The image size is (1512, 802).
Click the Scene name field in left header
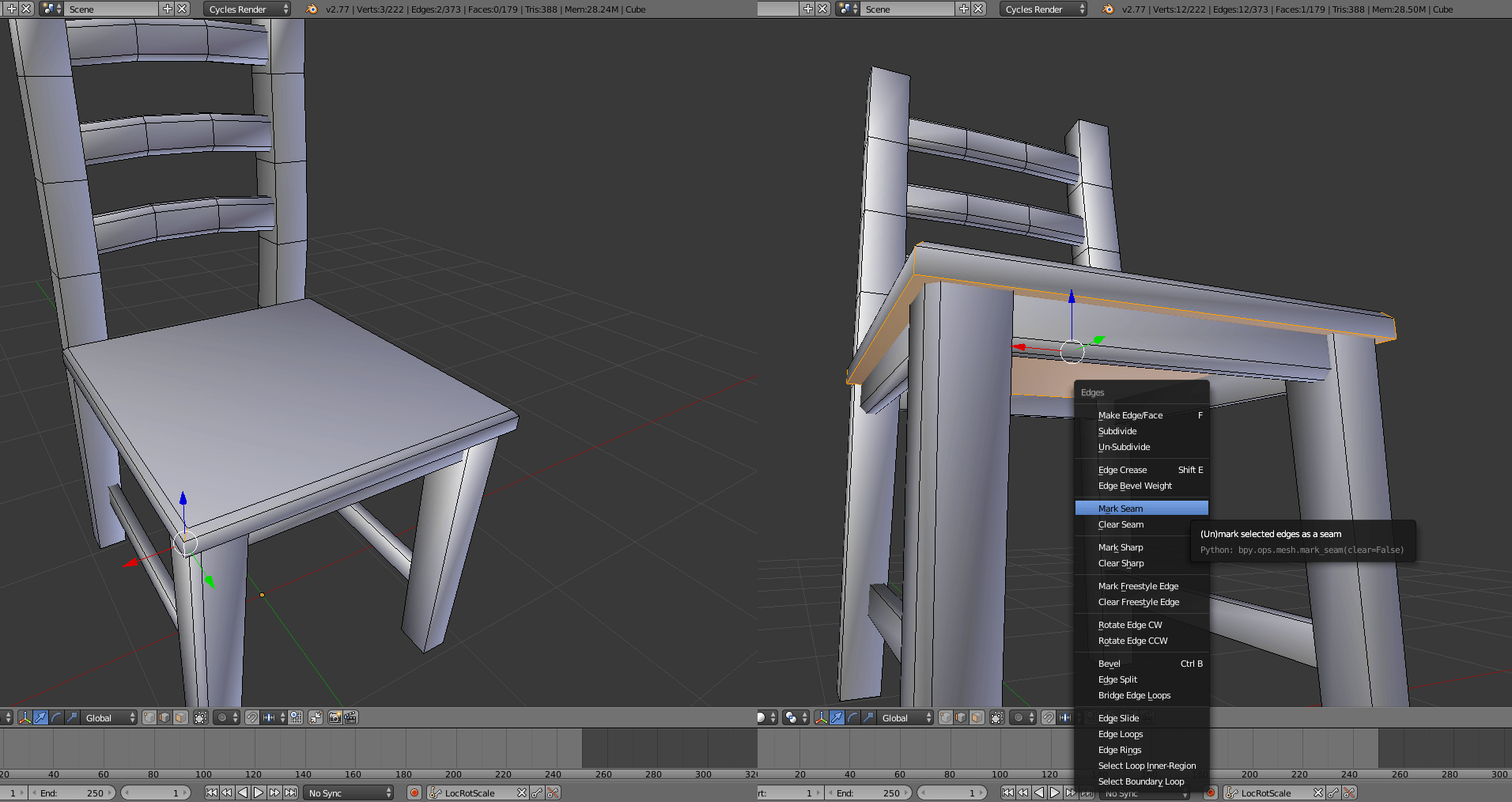pyautogui.click(x=111, y=9)
